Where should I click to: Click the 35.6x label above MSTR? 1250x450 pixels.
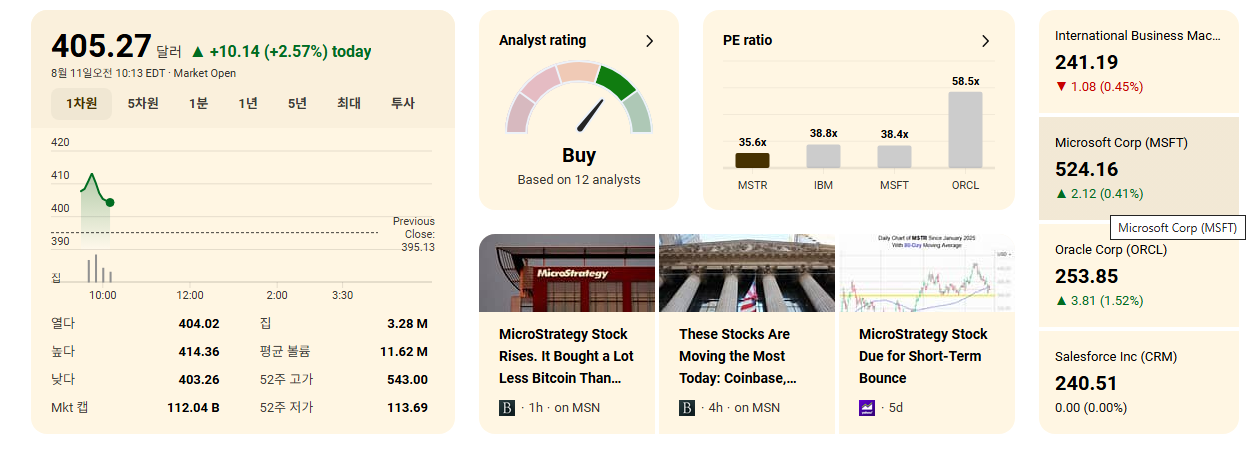[x=752, y=142]
